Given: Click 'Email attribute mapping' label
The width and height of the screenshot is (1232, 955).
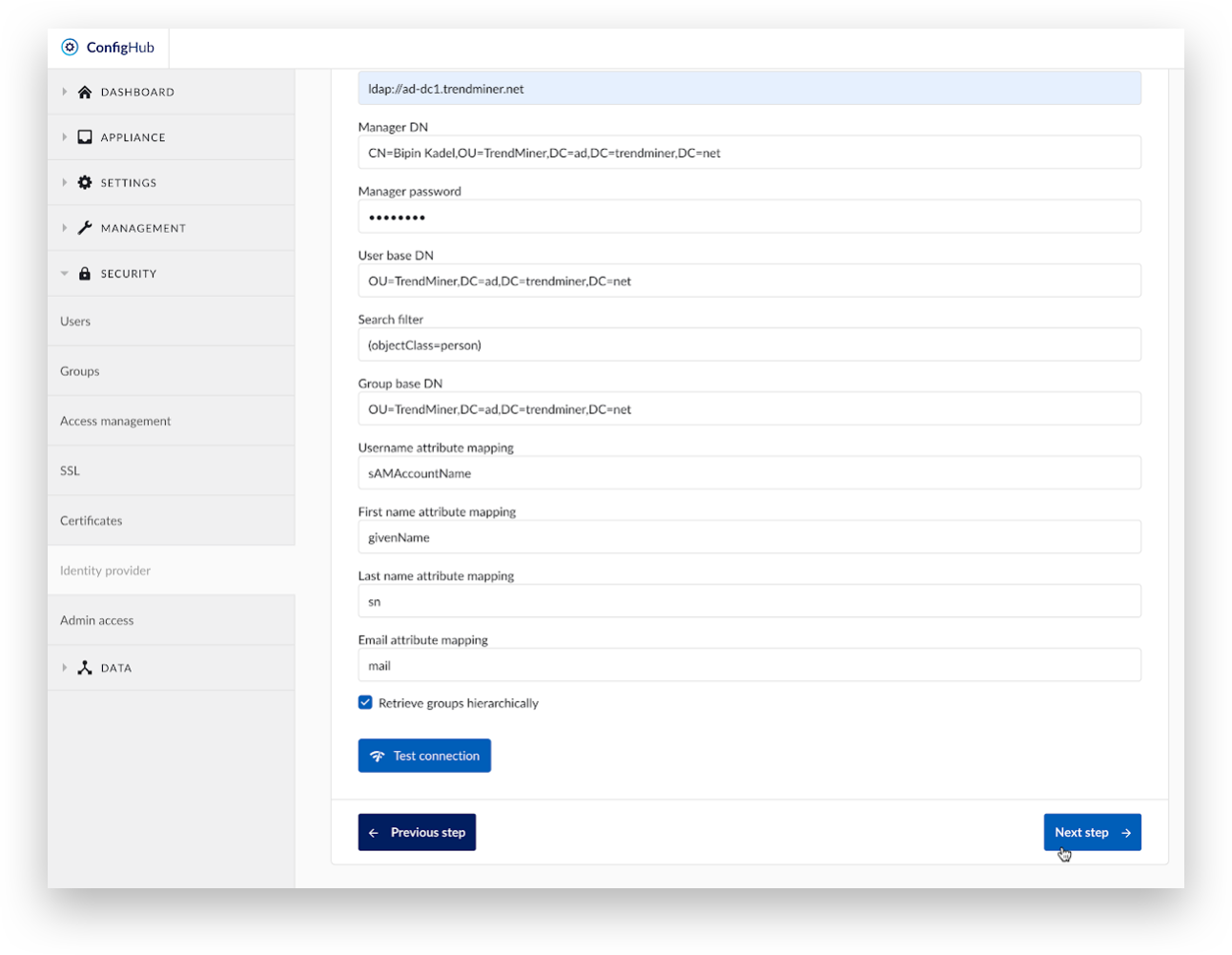Looking at the screenshot, I should click(423, 639).
